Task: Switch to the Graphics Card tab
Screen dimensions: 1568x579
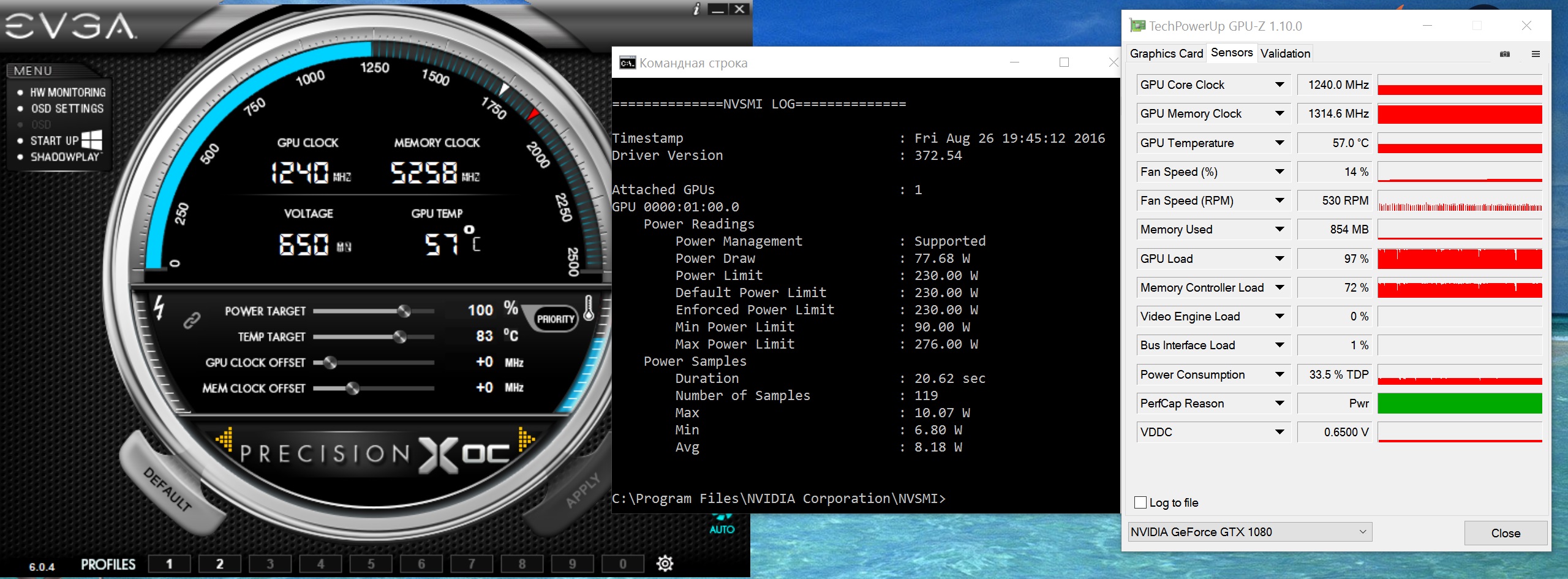Action: (x=1166, y=53)
